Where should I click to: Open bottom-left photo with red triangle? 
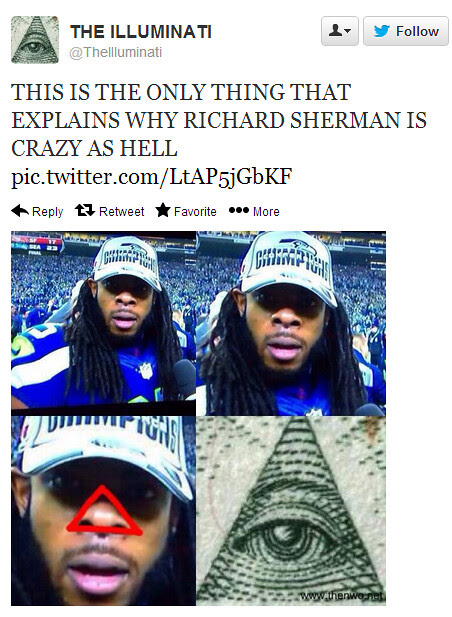click(x=103, y=510)
